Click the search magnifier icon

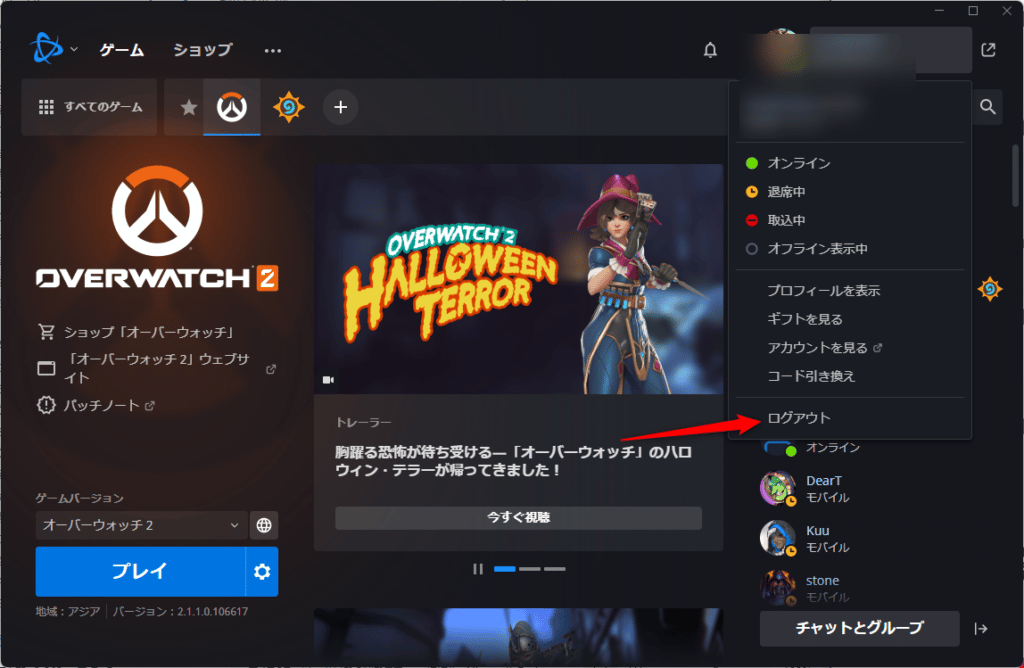(x=987, y=107)
